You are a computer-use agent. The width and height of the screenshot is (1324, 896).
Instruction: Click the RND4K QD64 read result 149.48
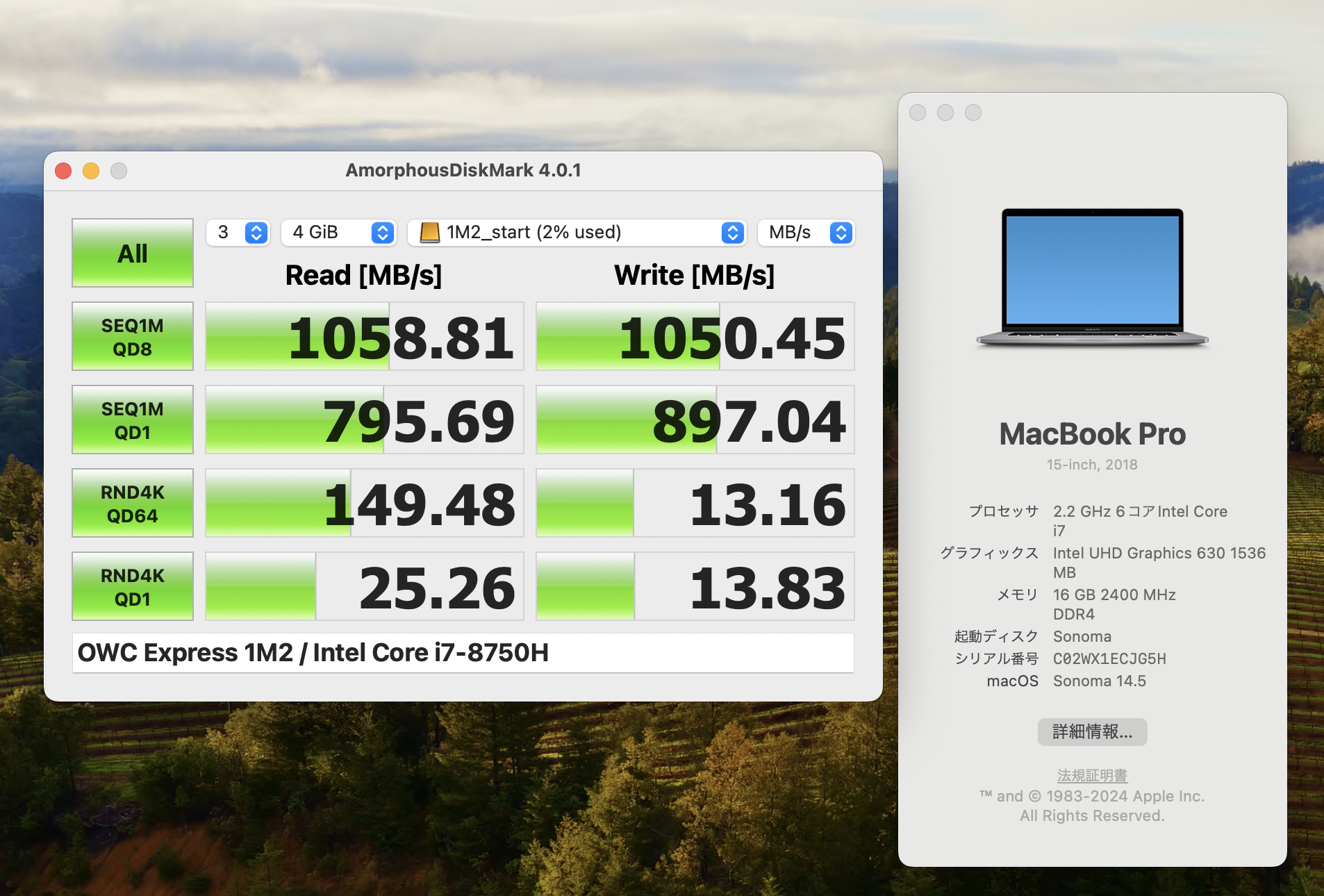tap(365, 504)
